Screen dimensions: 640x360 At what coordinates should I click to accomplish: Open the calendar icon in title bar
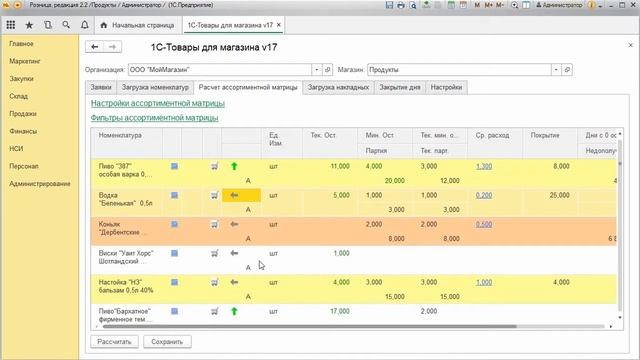tap(463, 5)
